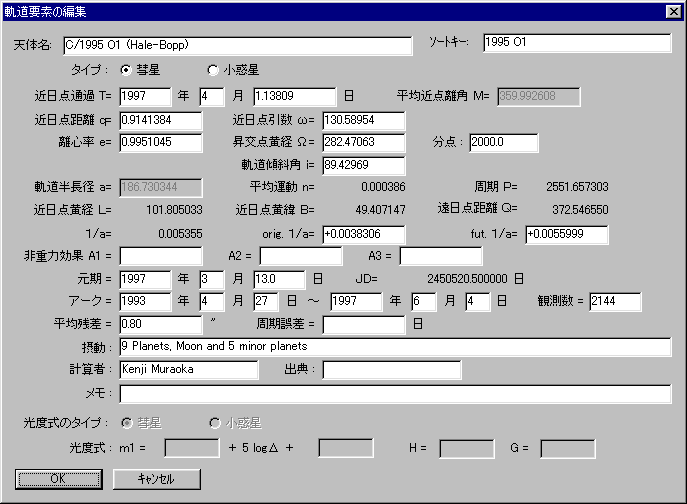
Task: Click semi-major axis a field 186.730344
Action: click(161, 188)
